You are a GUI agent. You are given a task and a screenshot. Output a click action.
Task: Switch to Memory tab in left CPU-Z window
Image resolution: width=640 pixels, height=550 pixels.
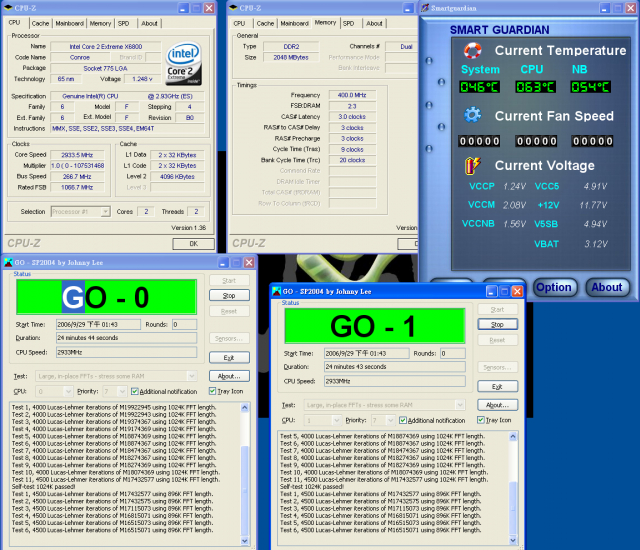click(100, 24)
